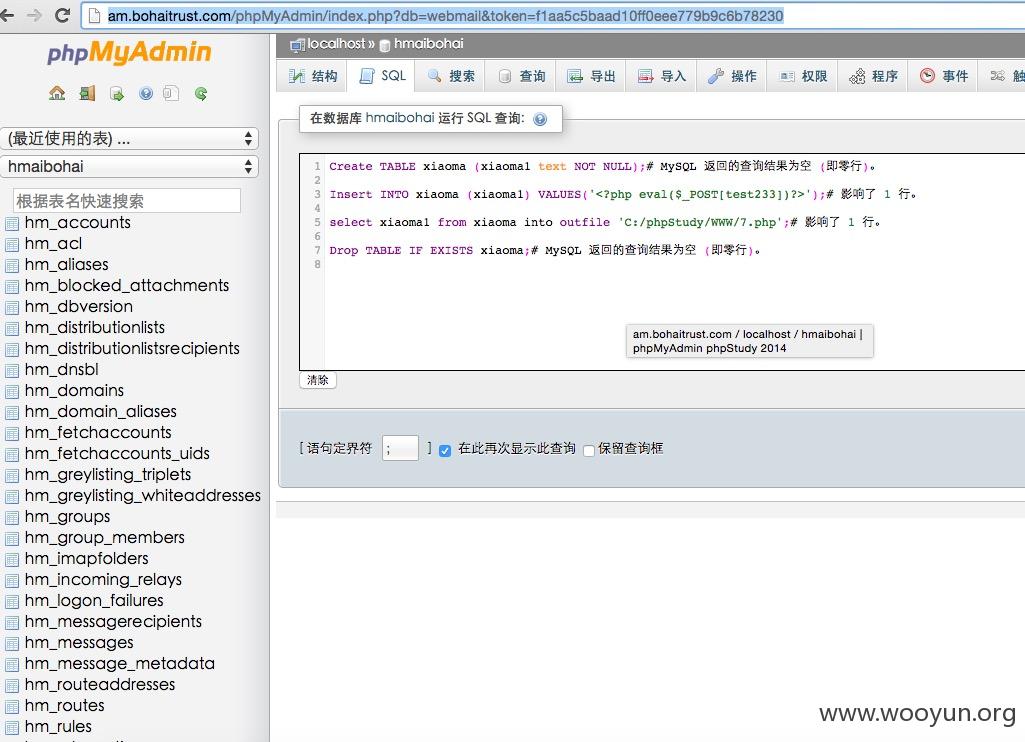The height and width of the screenshot is (742, 1025).
Task: Open the 权限 (Privileges) tab
Action: (x=803, y=76)
